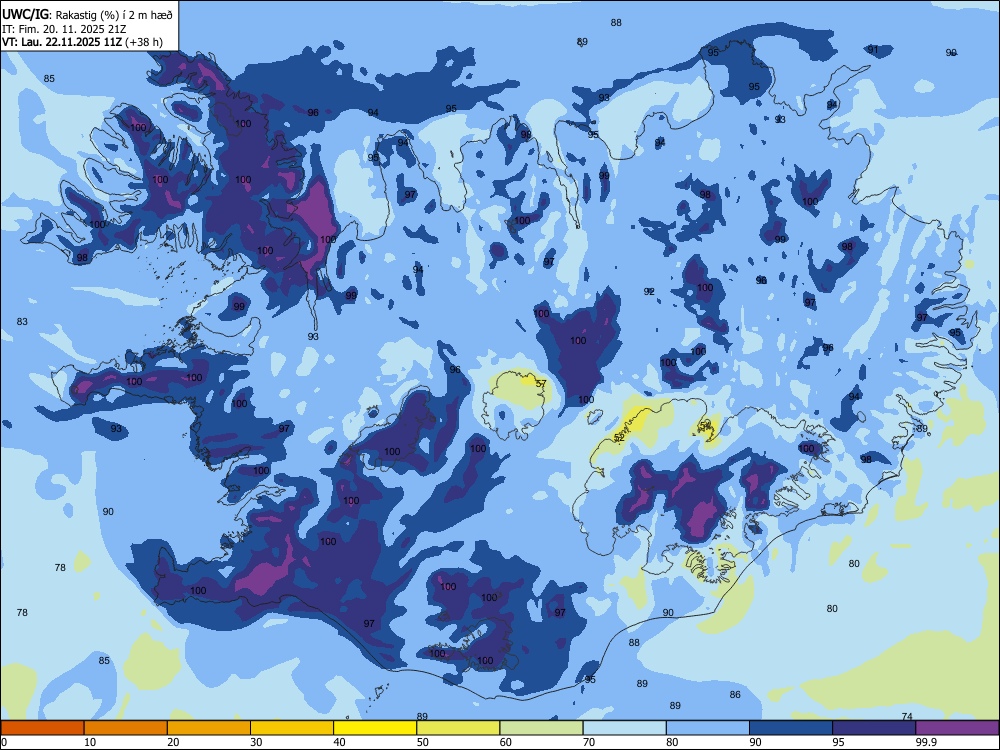Click the pale blue 70–80 legend swatch
The height and width of the screenshot is (750, 1000).
pyautogui.click(x=625, y=728)
